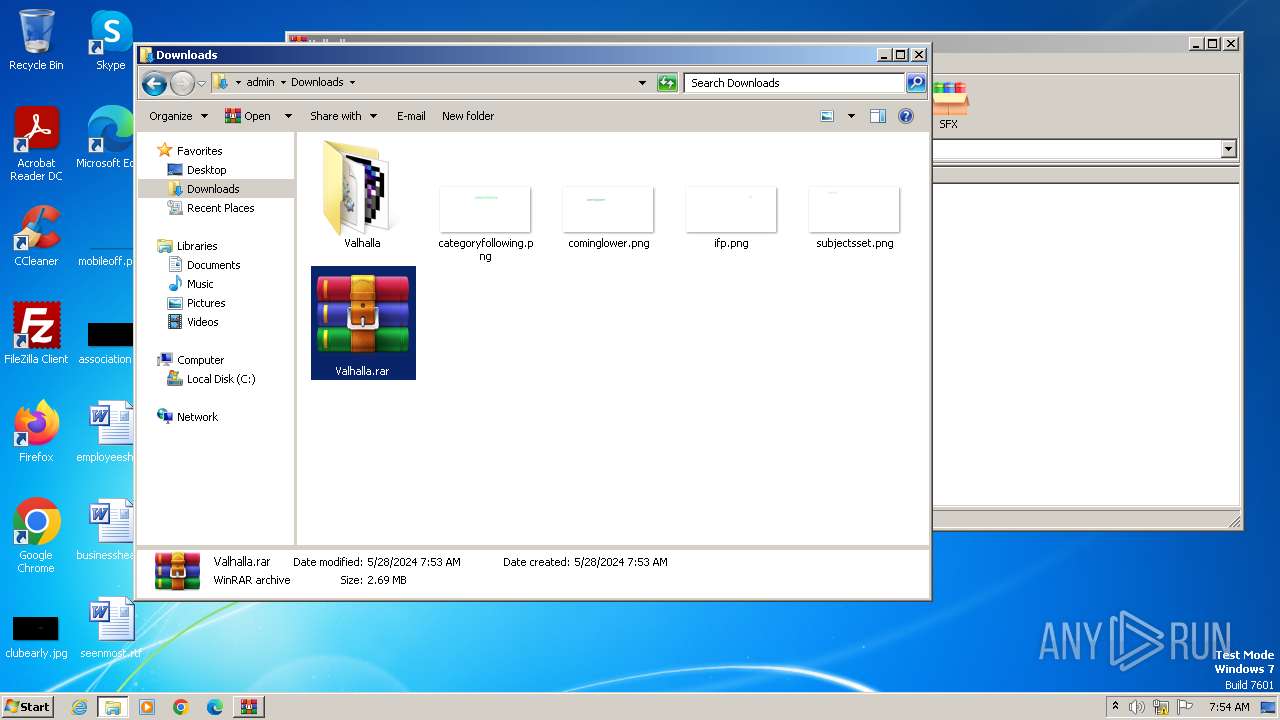The height and width of the screenshot is (720, 1280).
Task: Expand the address bar previous locations dropdown
Action: click(642, 83)
